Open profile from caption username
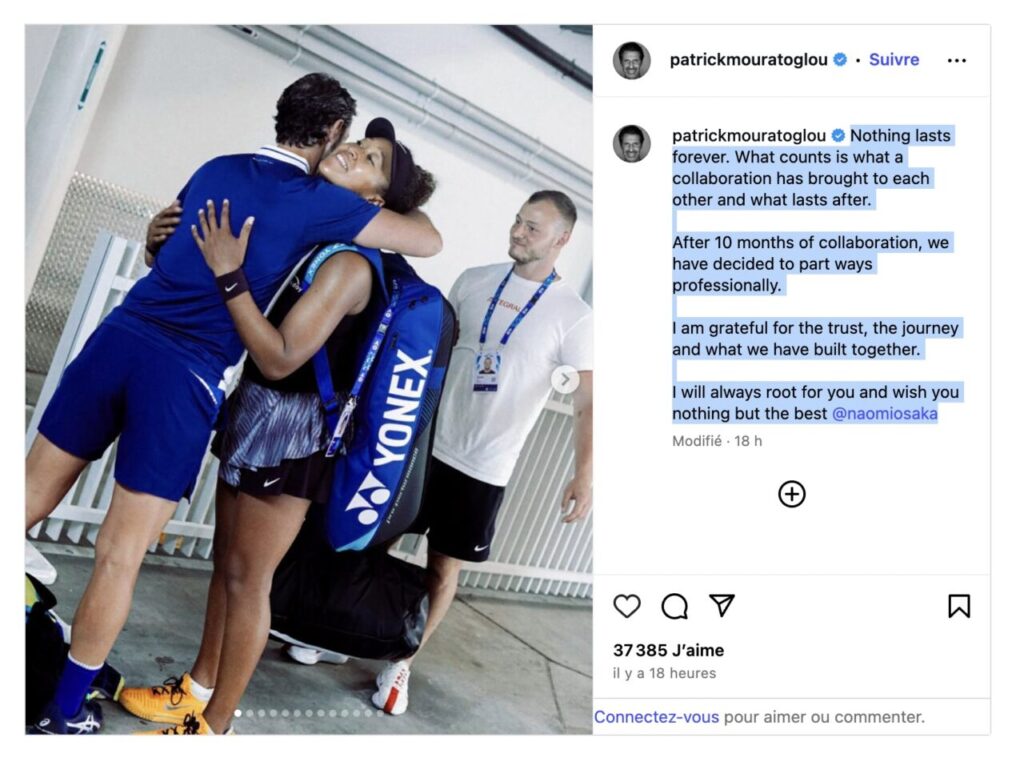The width and height of the screenshot is (1024, 766). [749, 136]
